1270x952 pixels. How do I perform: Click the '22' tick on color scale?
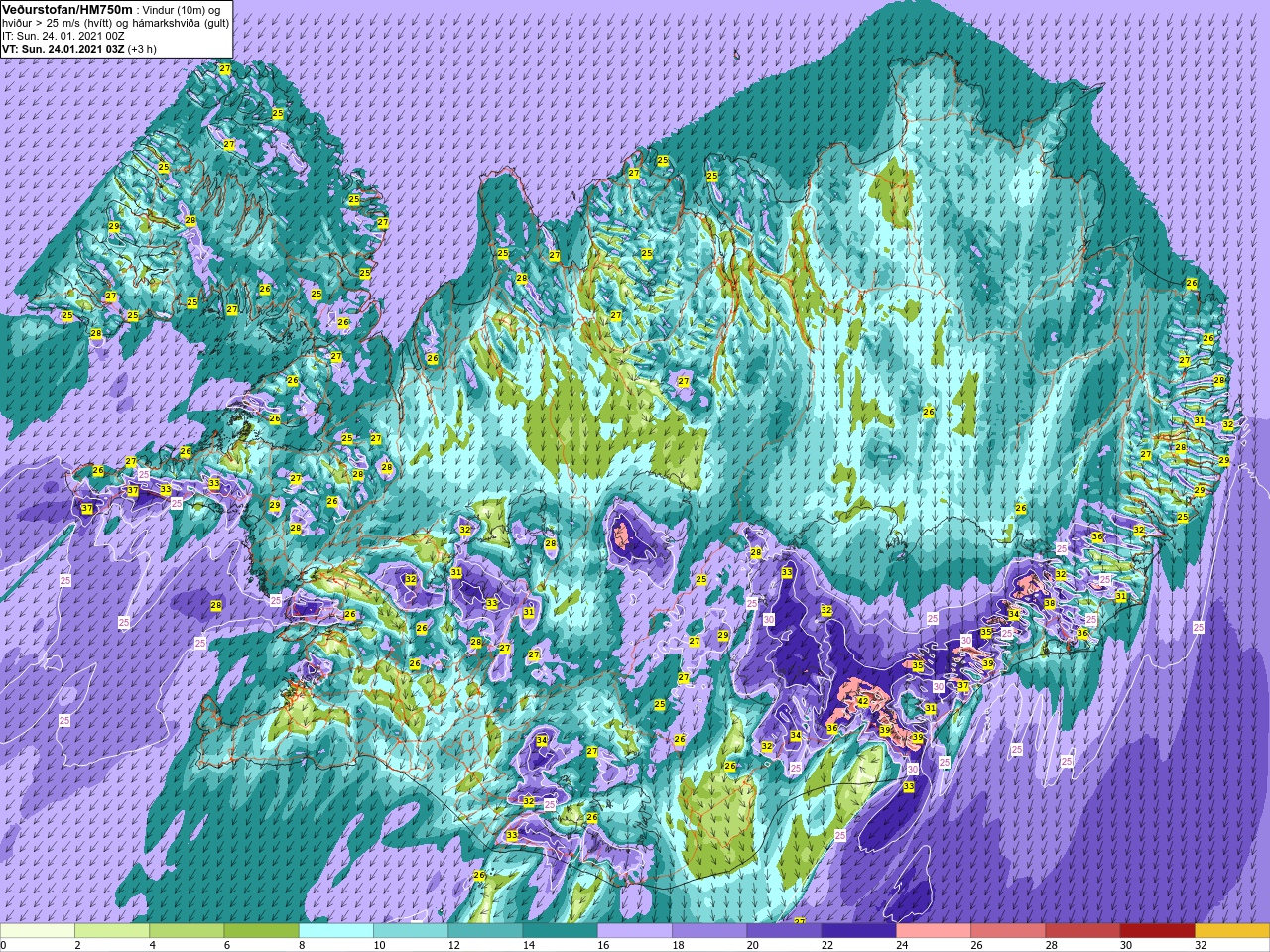(827, 945)
